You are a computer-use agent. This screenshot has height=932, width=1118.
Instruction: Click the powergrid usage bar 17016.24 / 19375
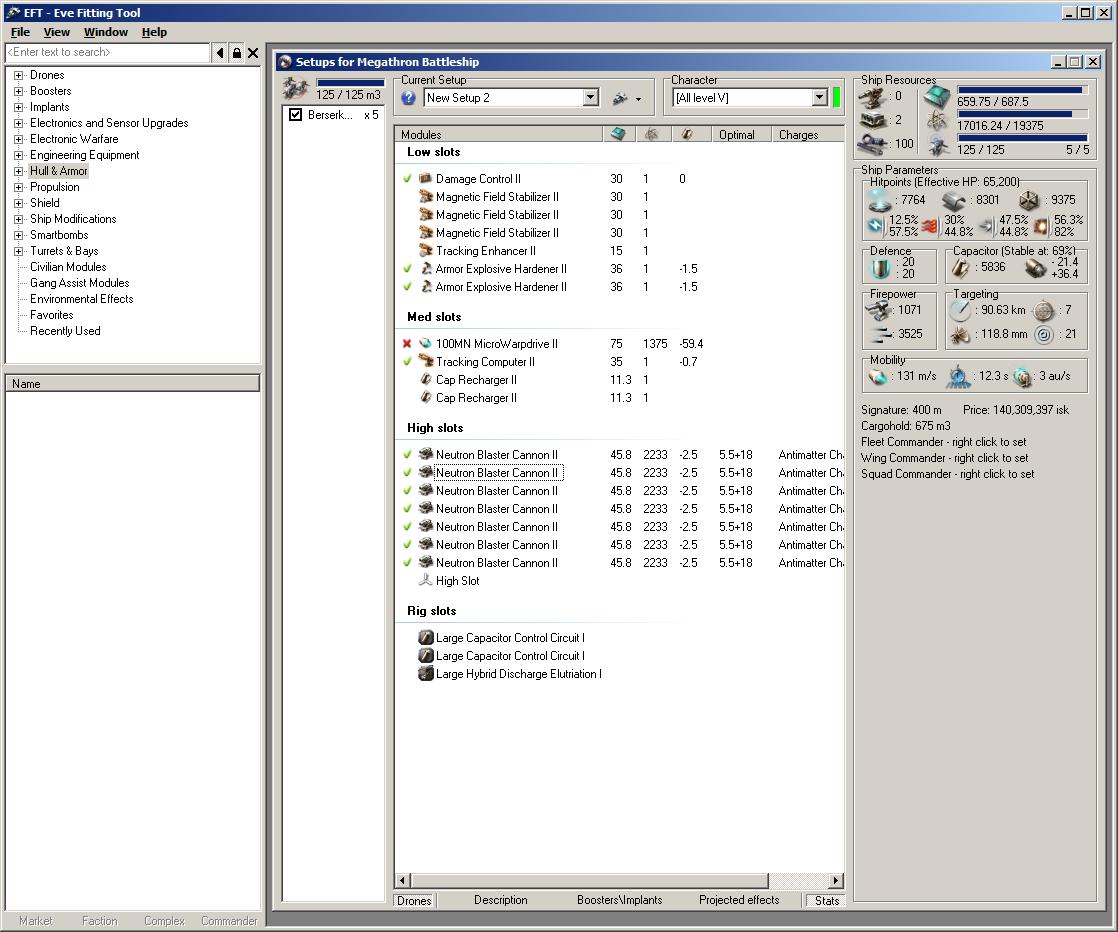tap(1022, 113)
